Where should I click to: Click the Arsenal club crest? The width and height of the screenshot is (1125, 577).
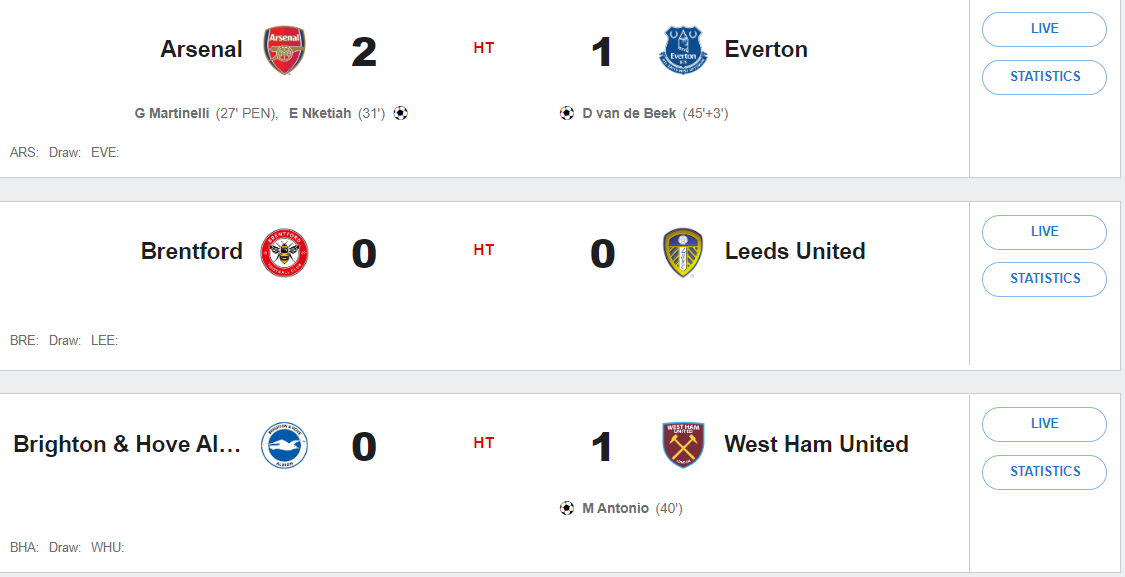tap(284, 50)
